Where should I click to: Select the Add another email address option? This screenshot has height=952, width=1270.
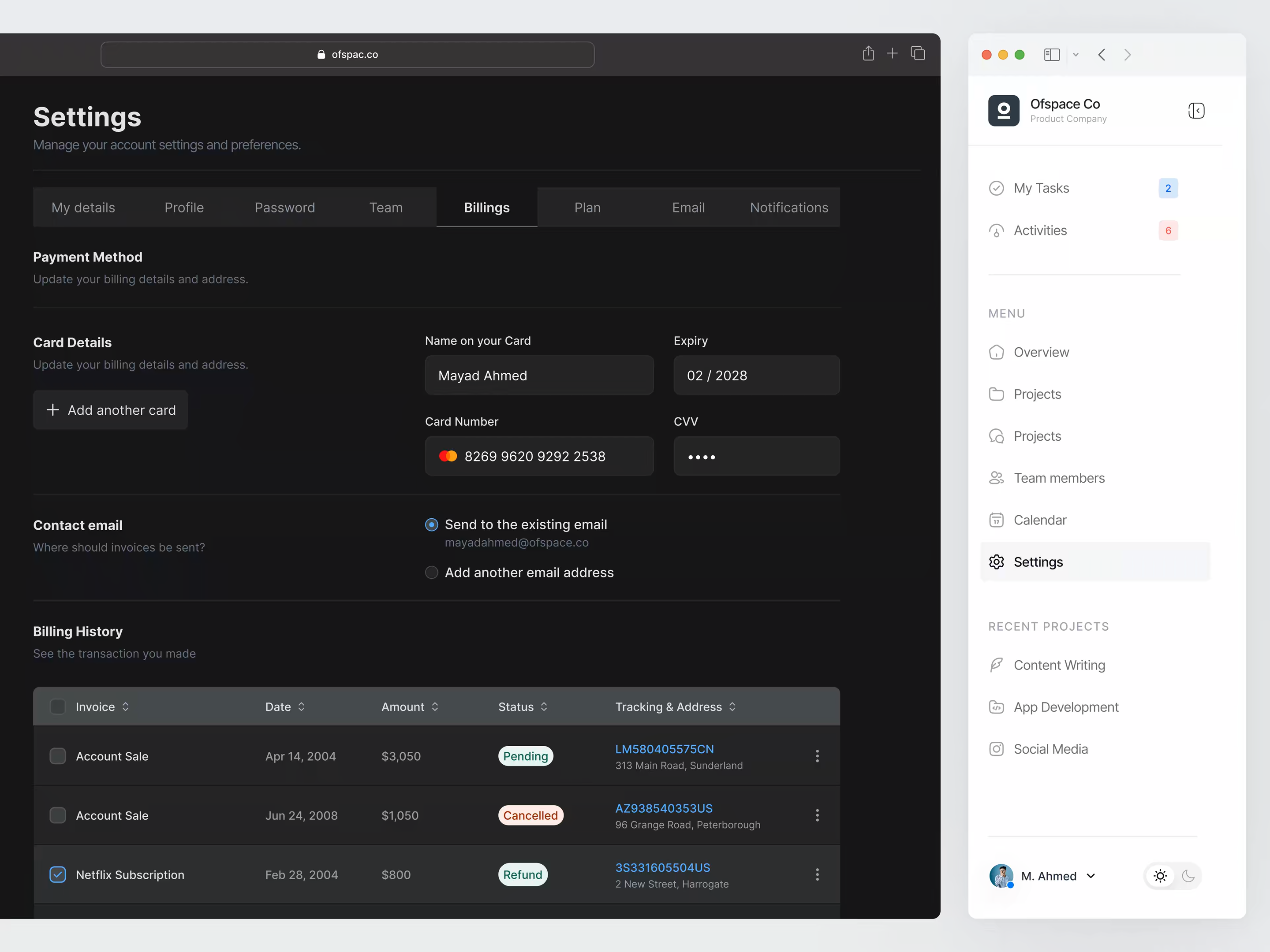coord(431,572)
